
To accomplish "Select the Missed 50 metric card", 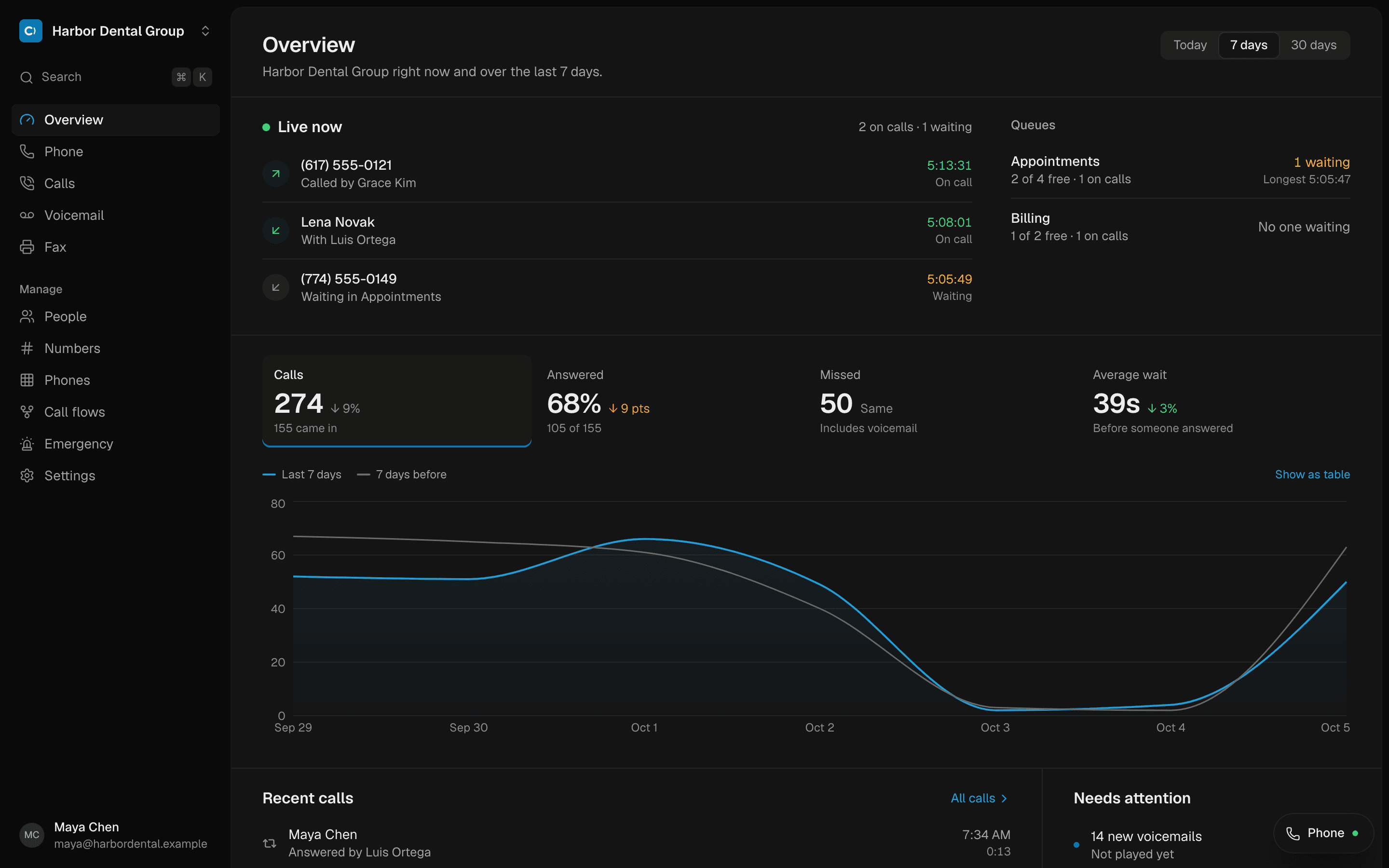I will (942, 400).
